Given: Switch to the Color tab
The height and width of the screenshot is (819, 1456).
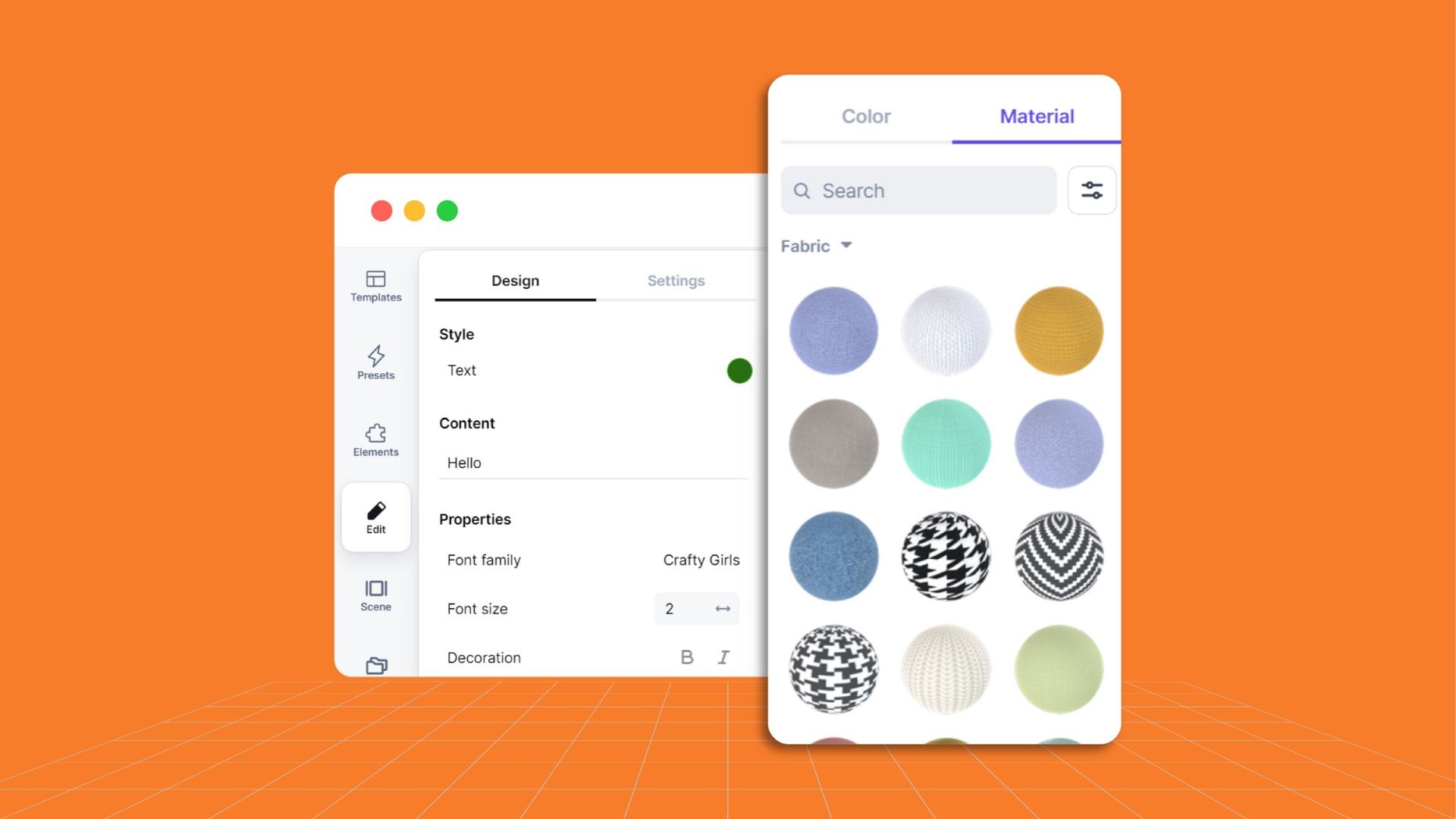Looking at the screenshot, I should point(865,117).
